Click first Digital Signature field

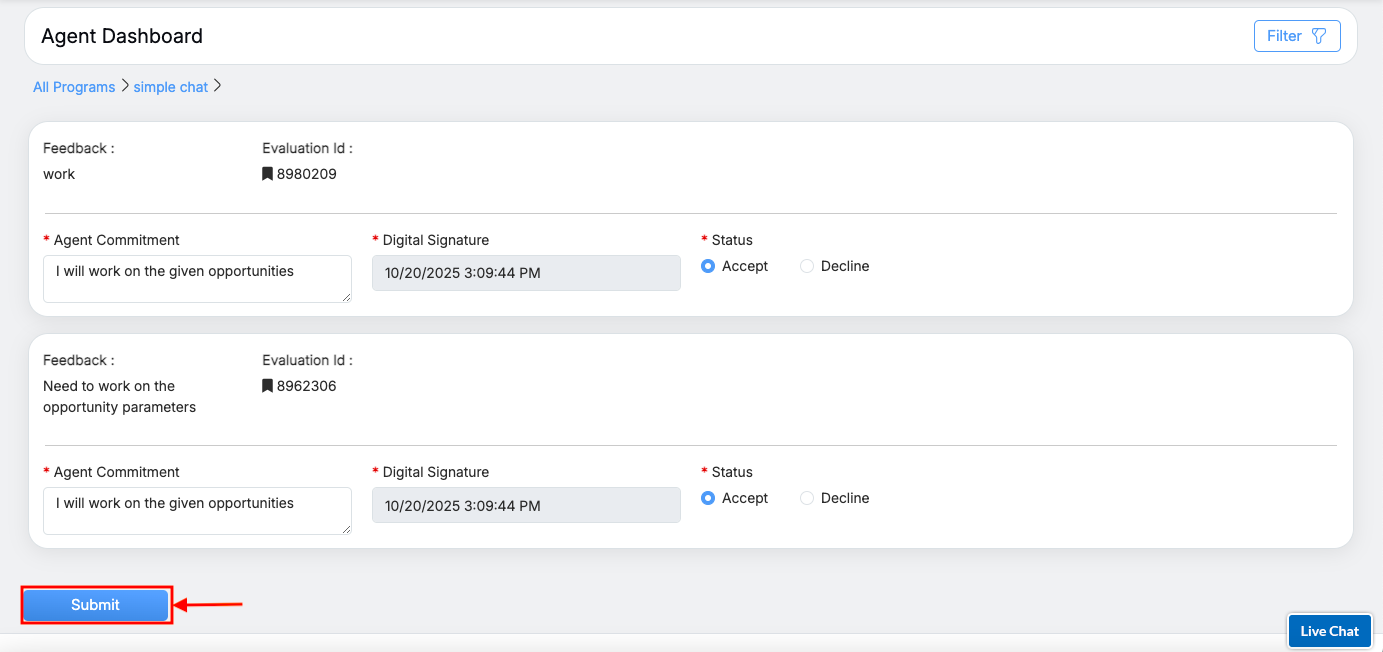[526, 273]
